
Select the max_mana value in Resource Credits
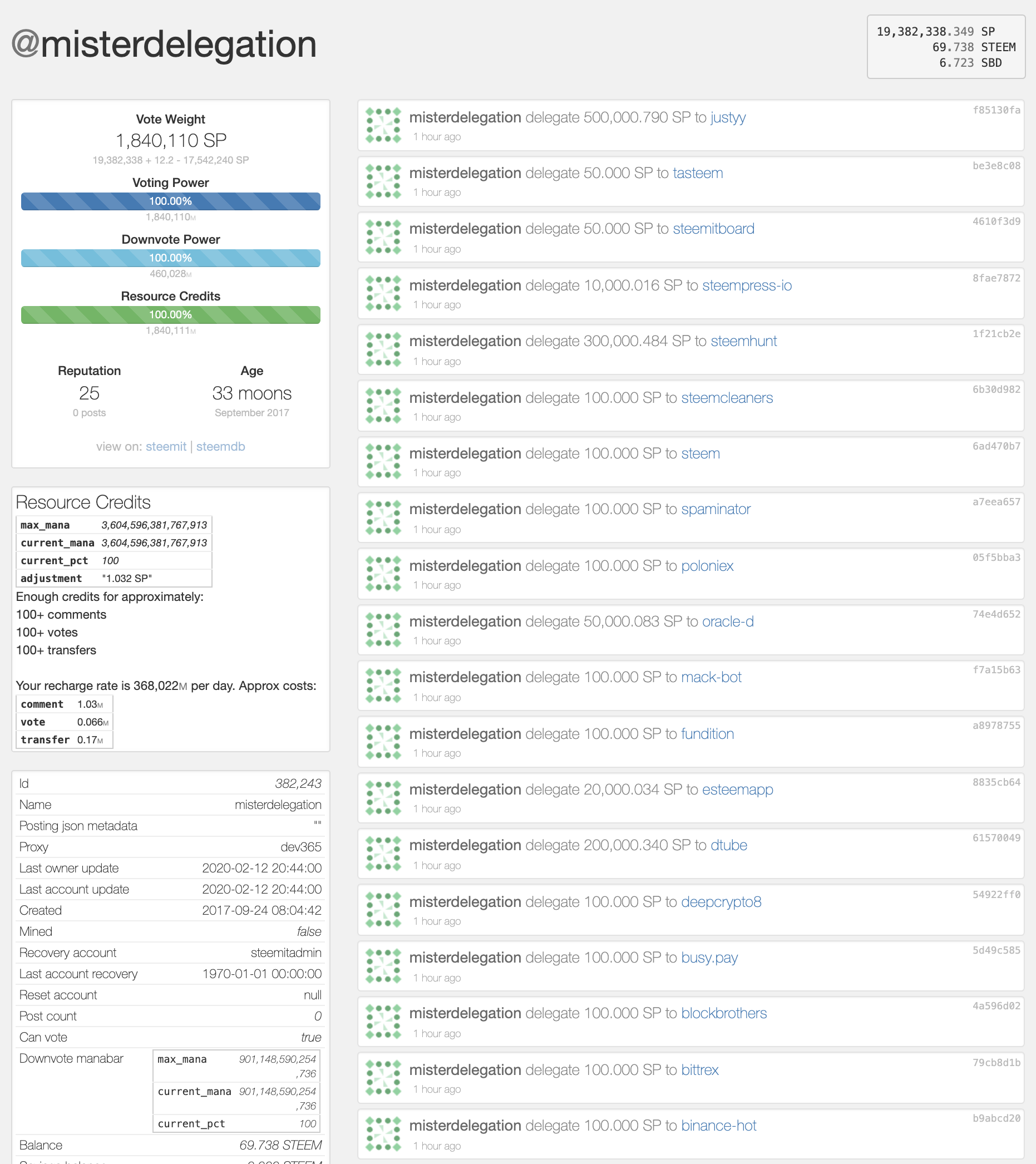154,525
